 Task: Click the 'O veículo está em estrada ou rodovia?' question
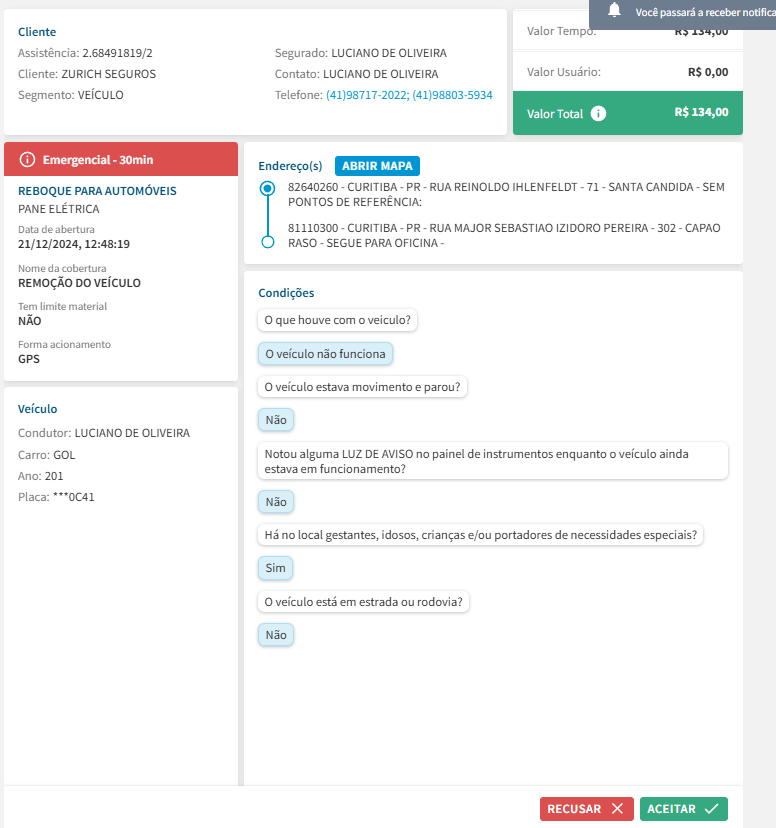[365, 602]
